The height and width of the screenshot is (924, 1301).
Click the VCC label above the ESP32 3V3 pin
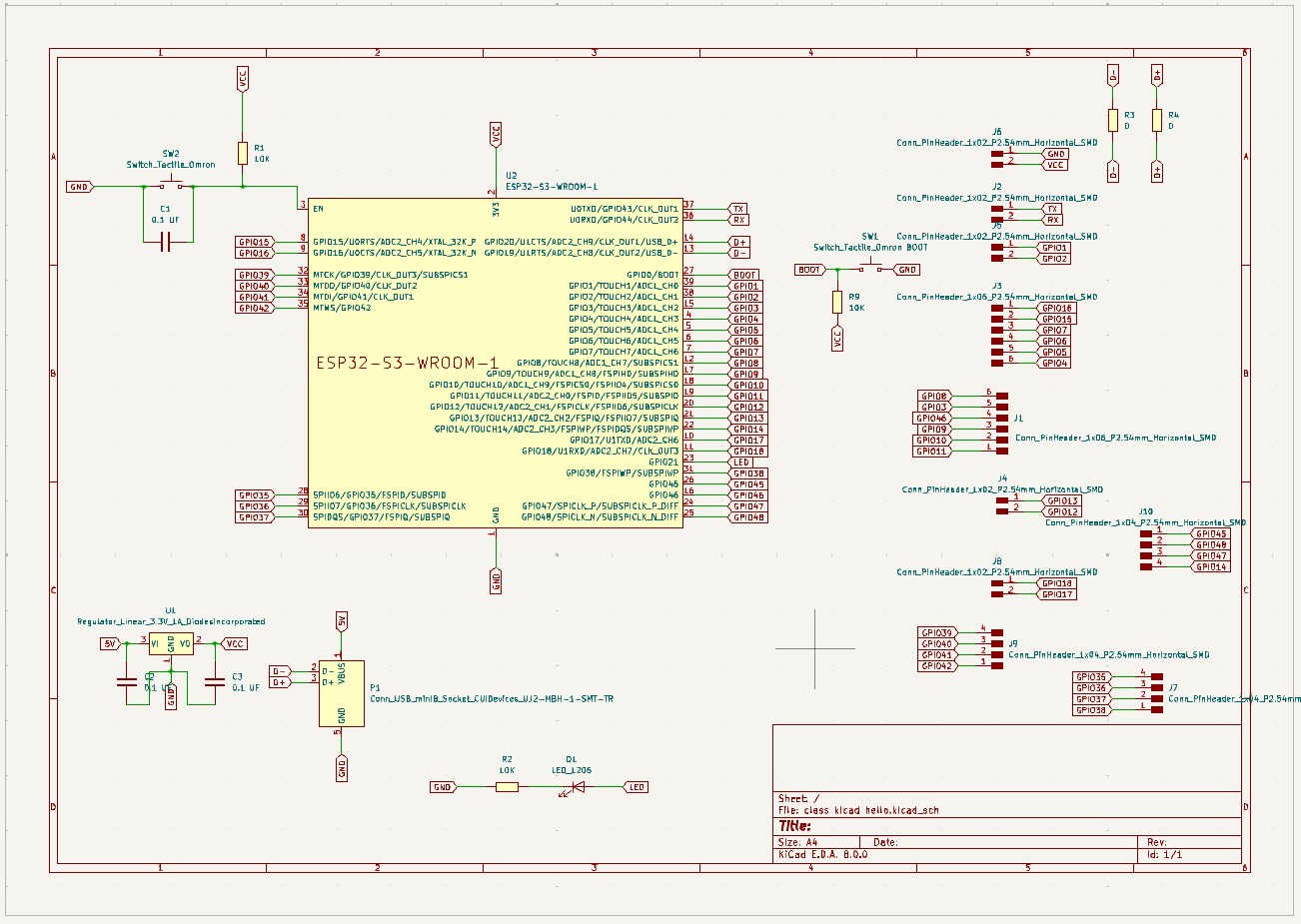496,135
